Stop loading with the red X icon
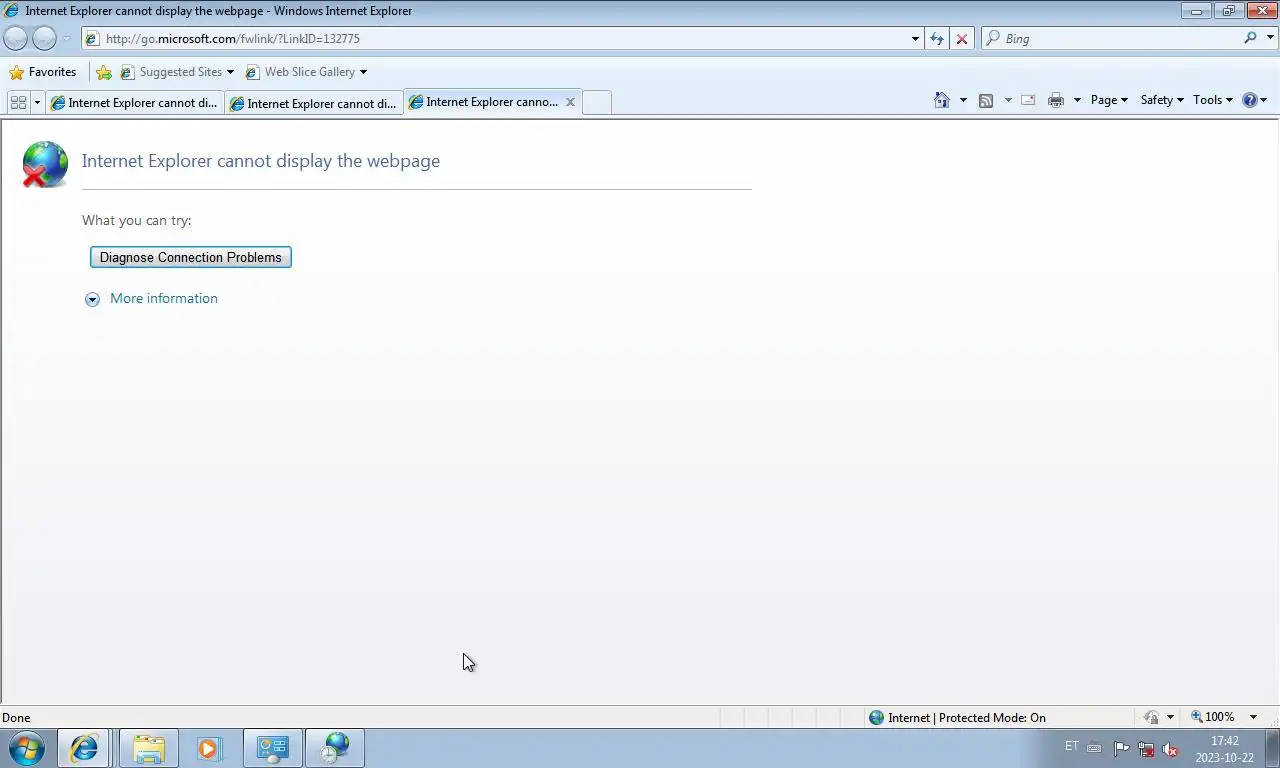 pos(962,38)
